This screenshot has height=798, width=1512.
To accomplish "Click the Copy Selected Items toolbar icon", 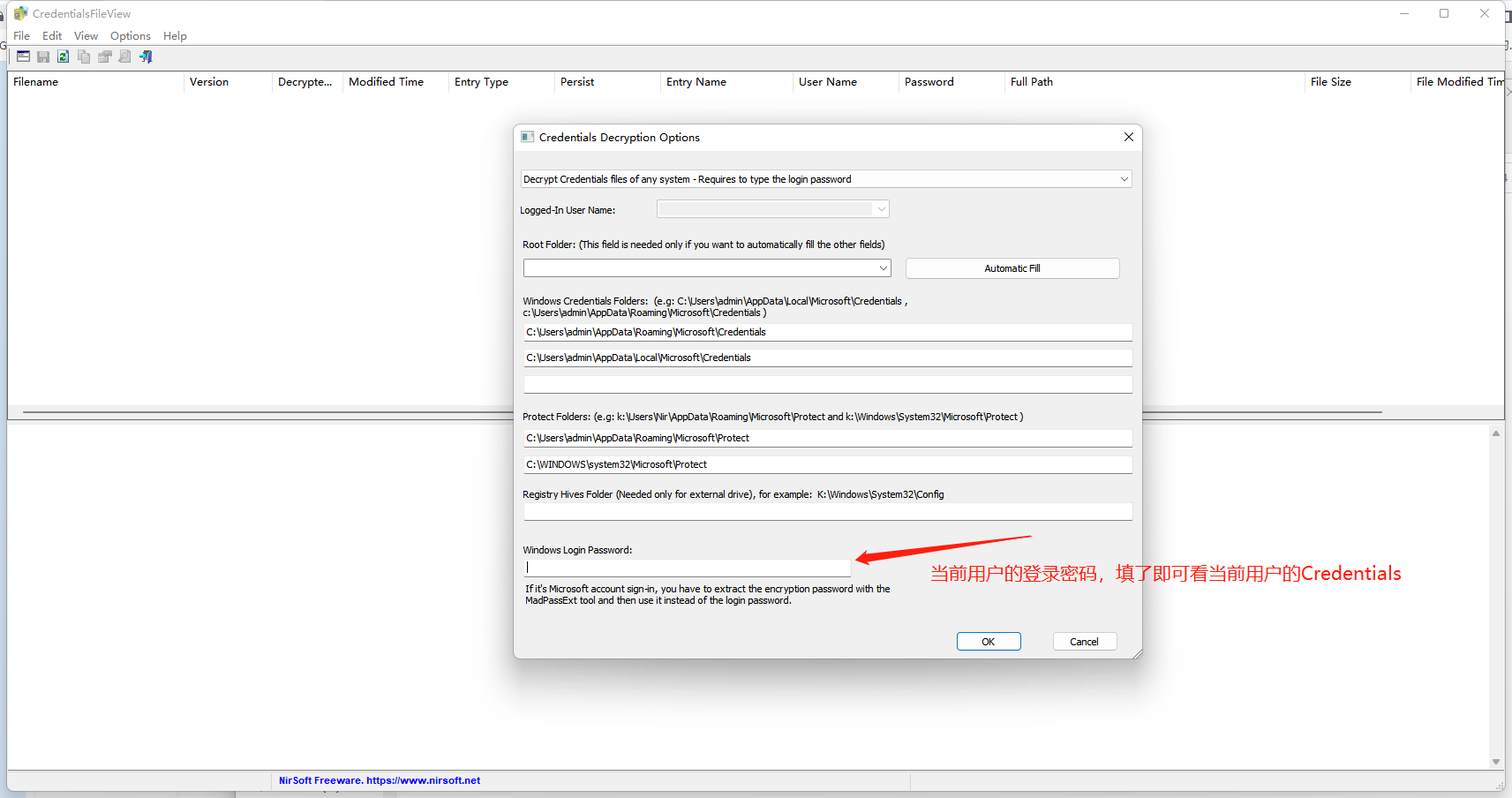I will click(x=84, y=56).
